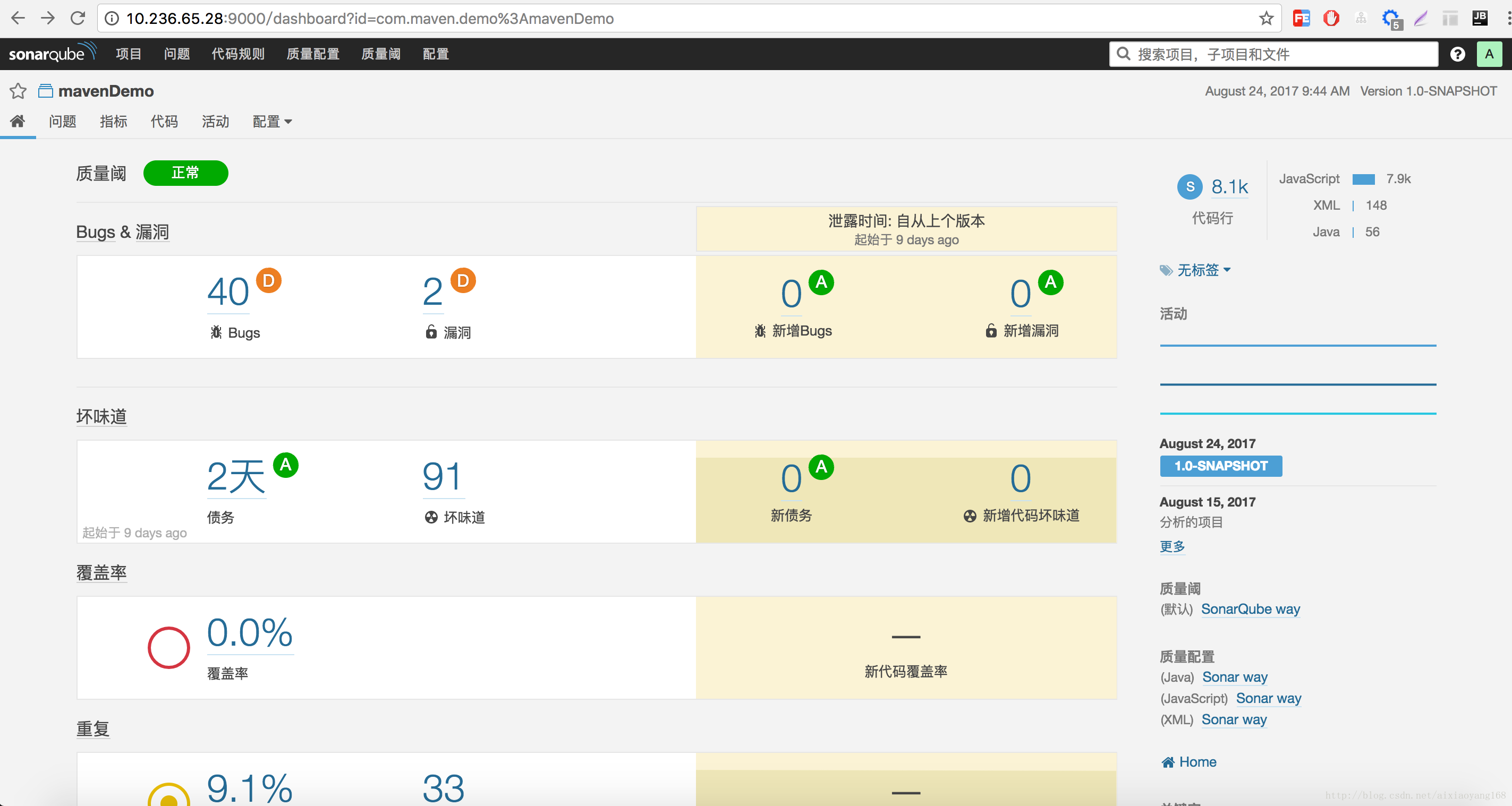Reload the page with the browser refresh icon

pyautogui.click(x=78, y=18)
